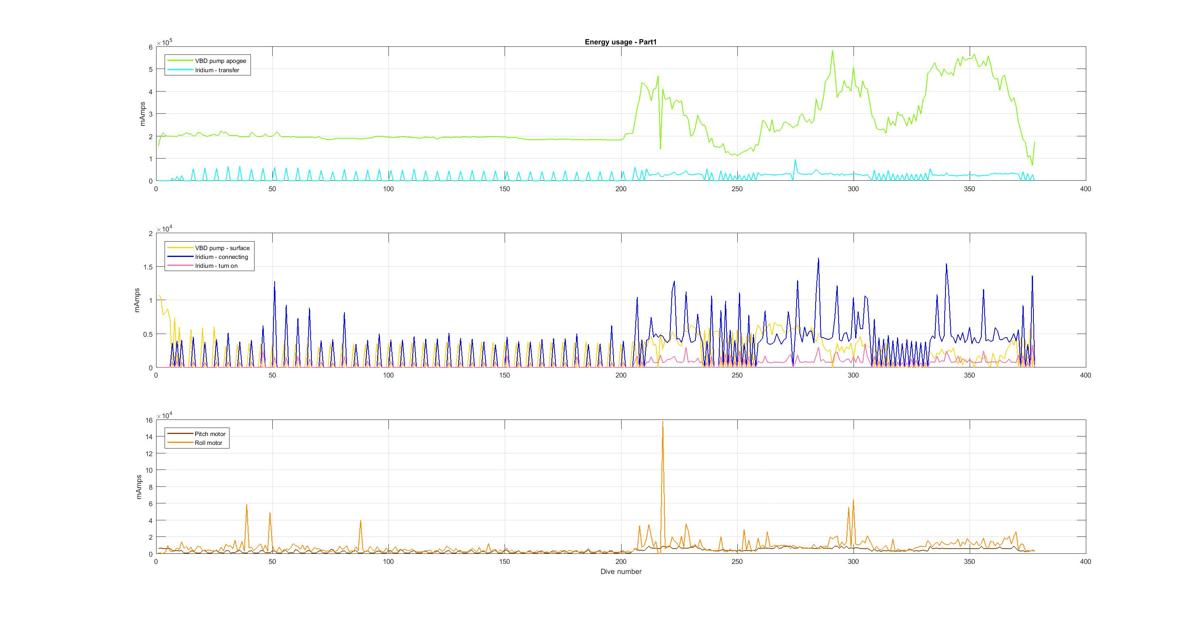1200x622 pixels.
Task: Click the ×10^5 exponent above the top plot
Action: (x=163, y=41)
